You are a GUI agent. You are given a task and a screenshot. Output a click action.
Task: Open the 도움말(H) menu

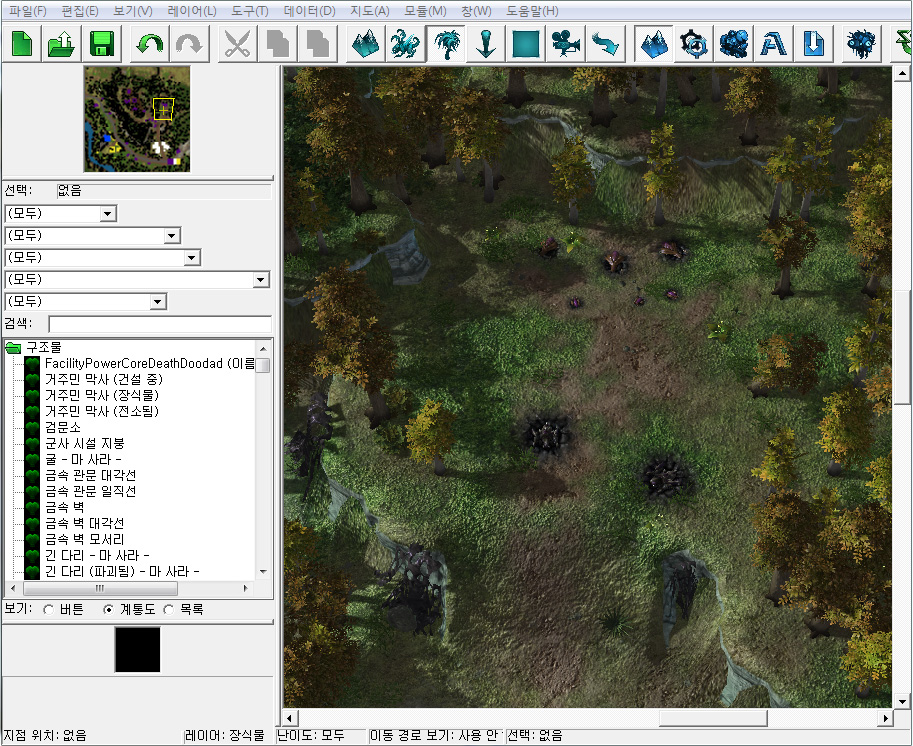pyautogui.click(x=532, y=11)
